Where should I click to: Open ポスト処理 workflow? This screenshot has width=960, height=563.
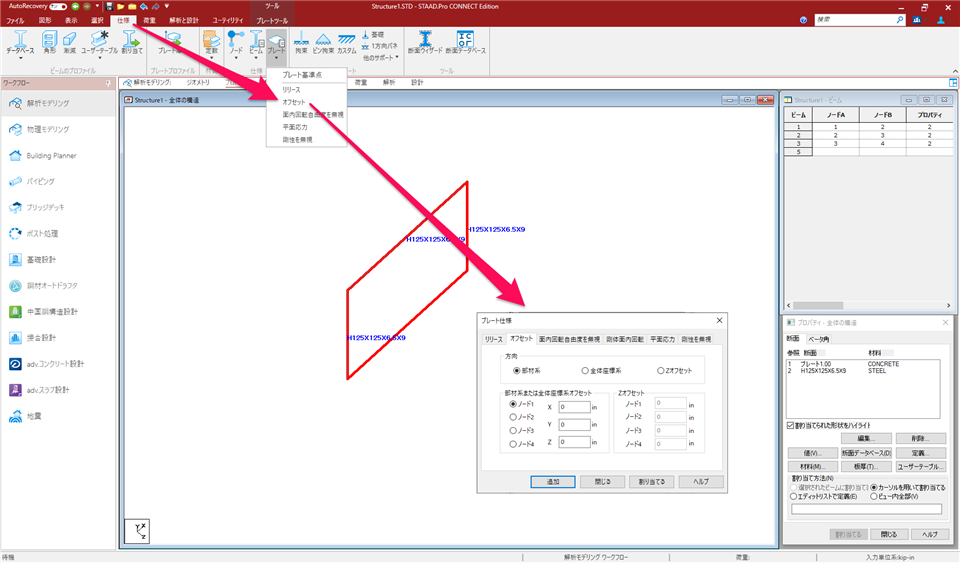click(58, 234)
